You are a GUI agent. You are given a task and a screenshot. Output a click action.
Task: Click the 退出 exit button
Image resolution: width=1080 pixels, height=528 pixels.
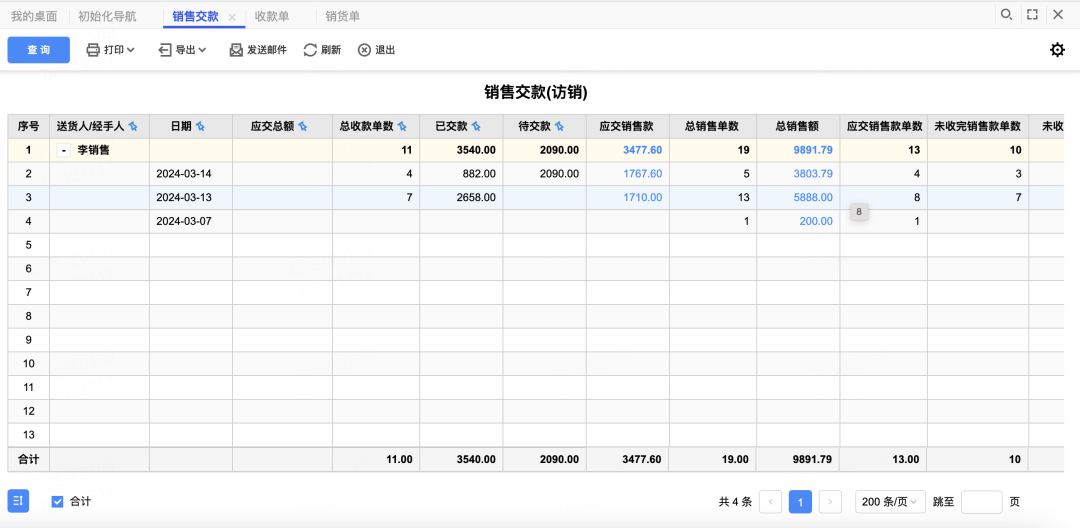(376, 50)
